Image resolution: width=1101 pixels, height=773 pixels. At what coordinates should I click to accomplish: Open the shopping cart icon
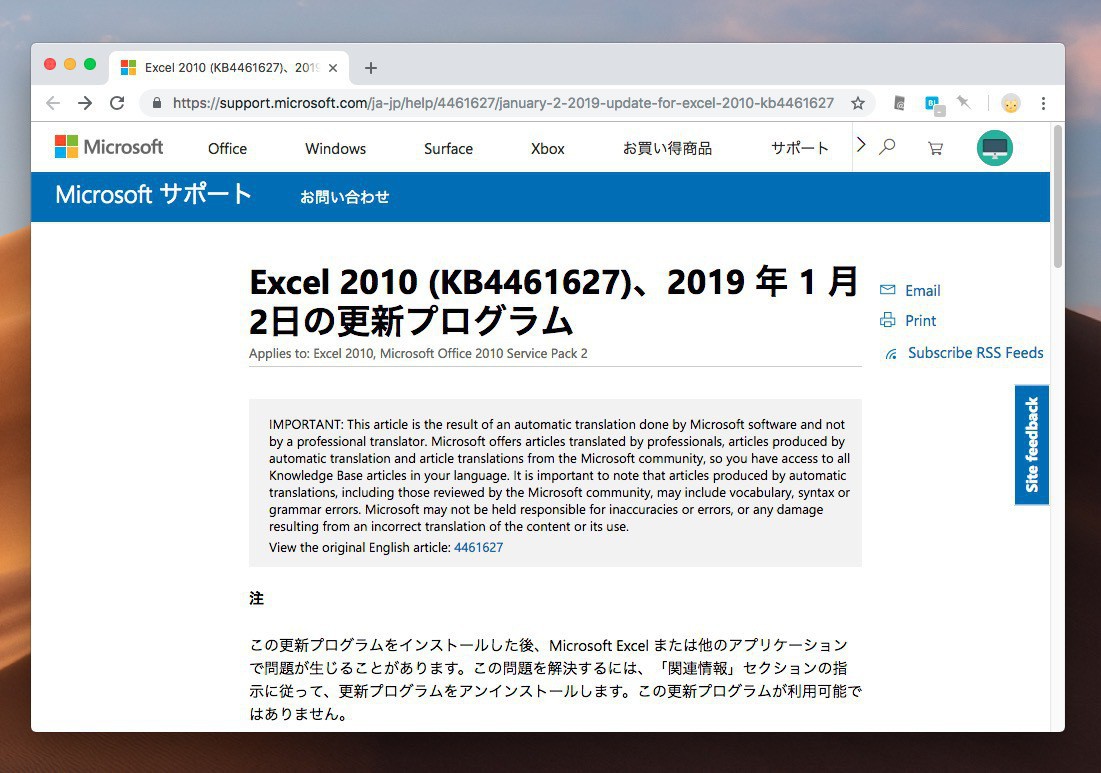[935, 148]
